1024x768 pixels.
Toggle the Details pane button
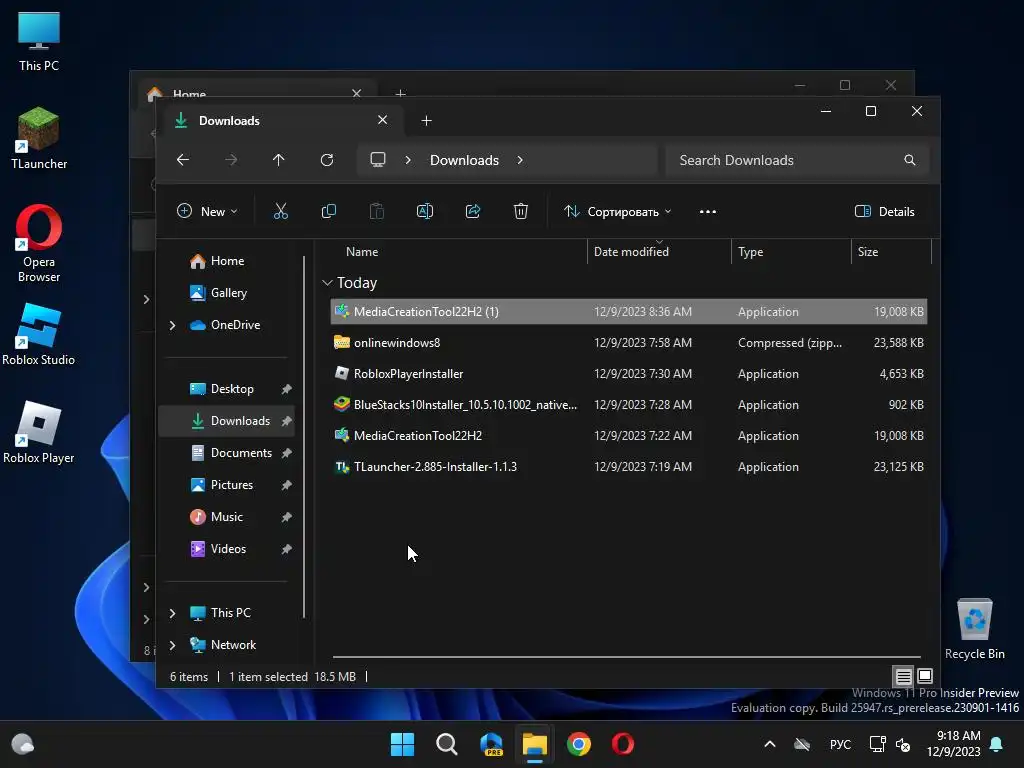click(884, 211)
